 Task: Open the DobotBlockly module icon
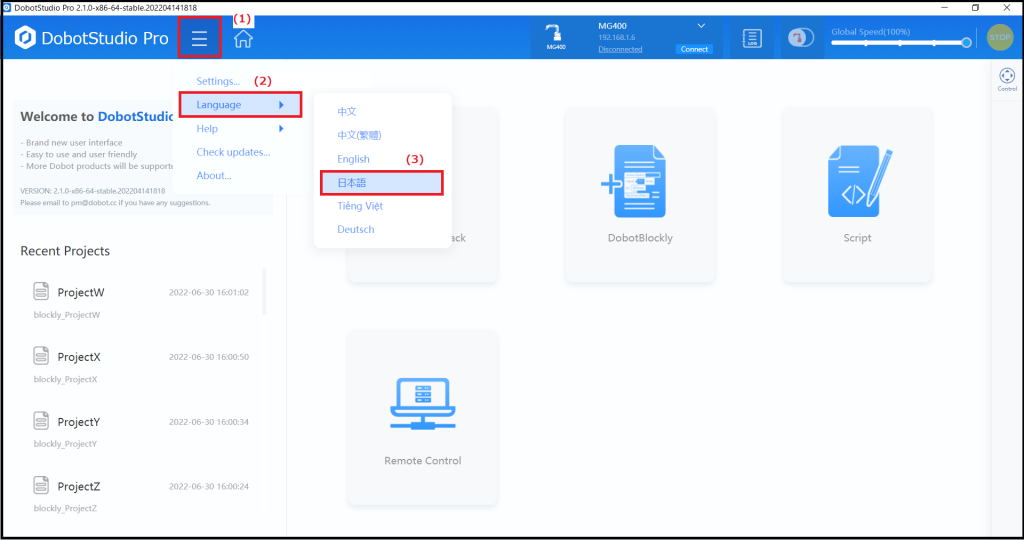[x=633, y=181]
